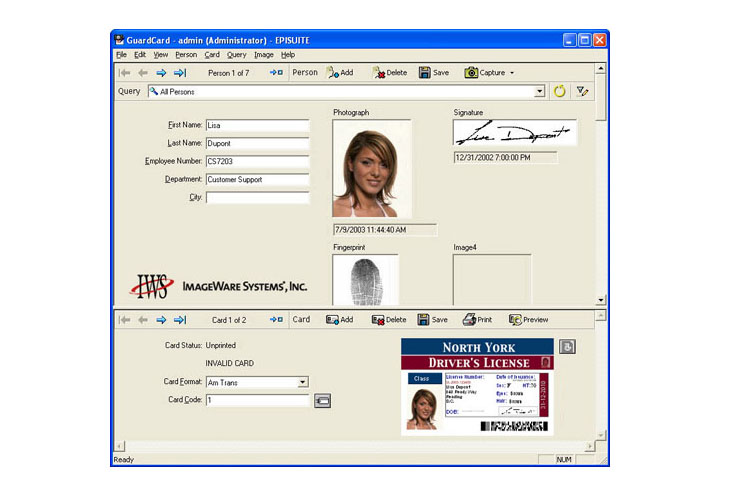The width and height of the screenshot is (750, 500).
Task: Jump to last card record arrow
Action: click(180, 320)
